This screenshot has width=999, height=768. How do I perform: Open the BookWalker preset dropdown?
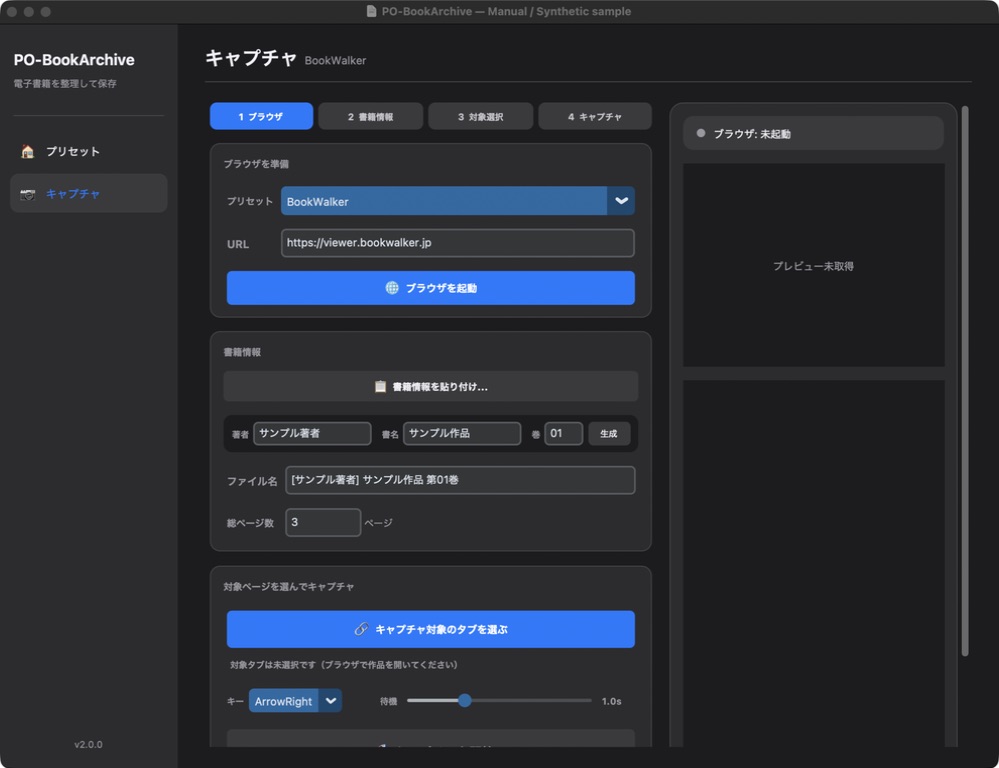pos(457,201)
